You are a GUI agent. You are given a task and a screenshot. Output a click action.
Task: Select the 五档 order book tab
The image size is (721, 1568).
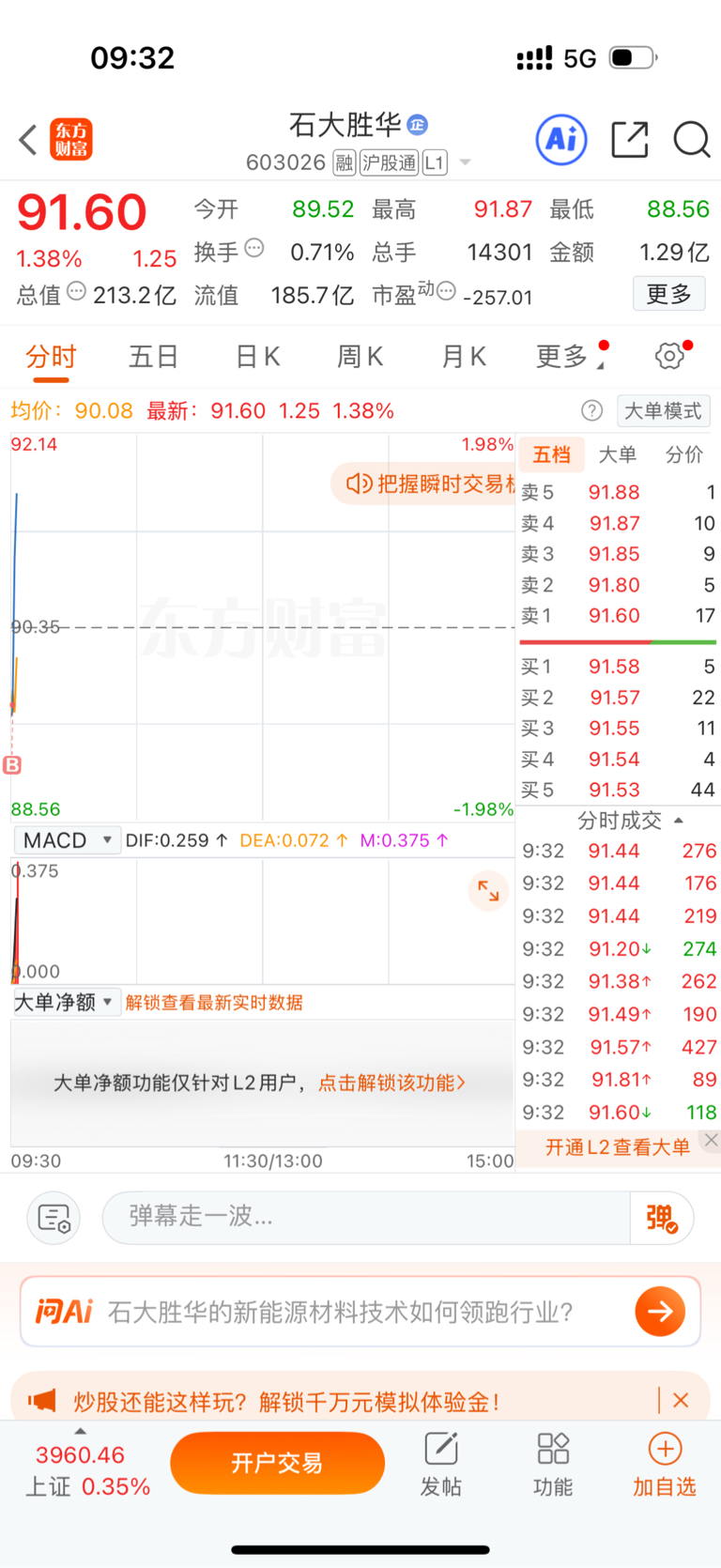pos(552,454)
